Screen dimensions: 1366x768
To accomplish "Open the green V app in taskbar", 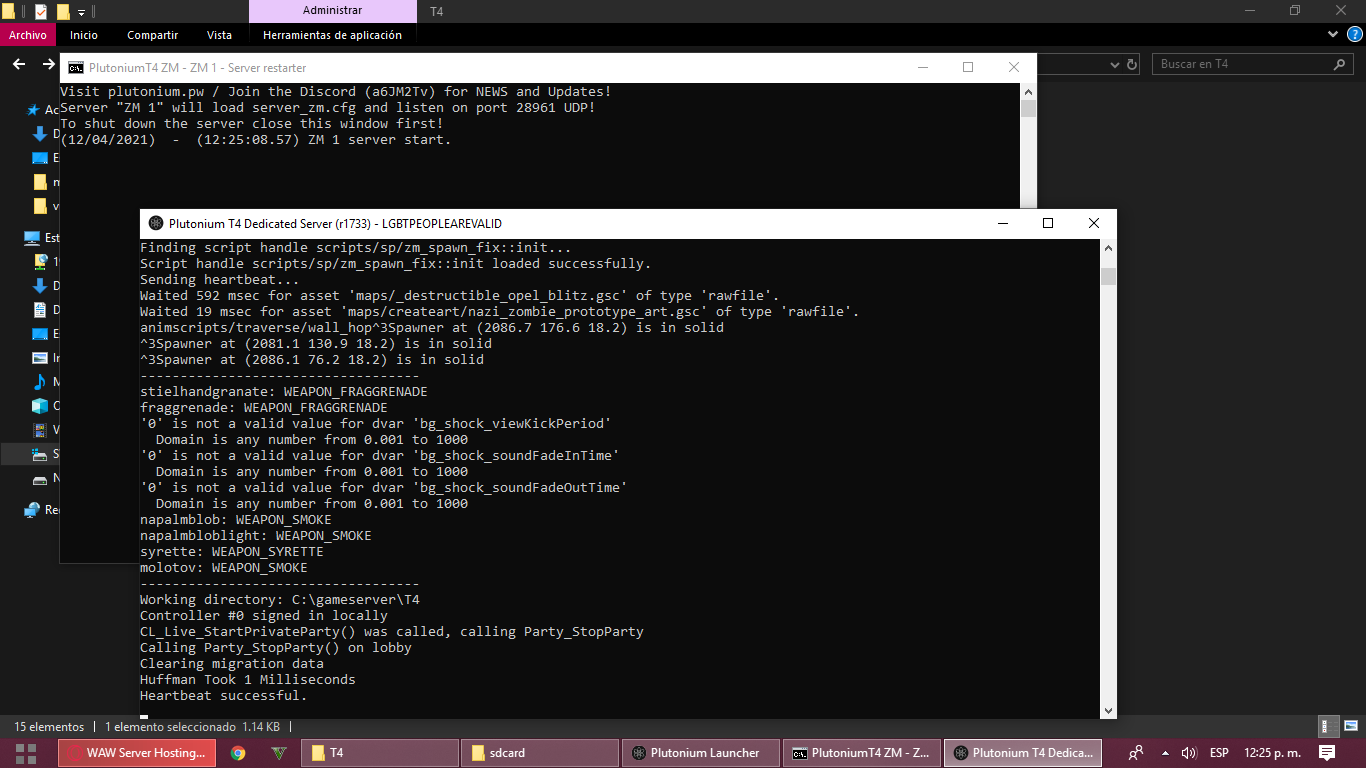I will pyautogui.click(x=279, y=753).
